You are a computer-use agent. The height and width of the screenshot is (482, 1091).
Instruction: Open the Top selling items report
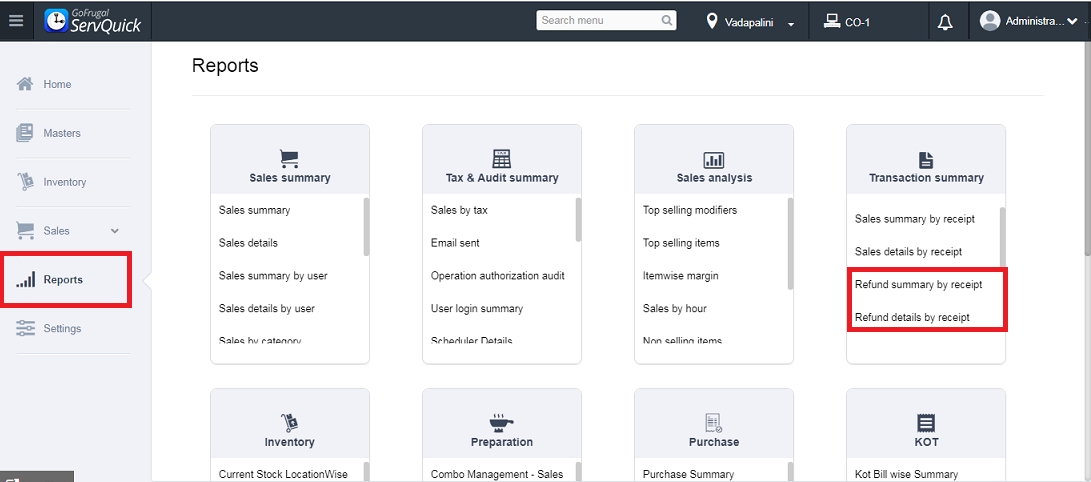(x=681, y=243)
